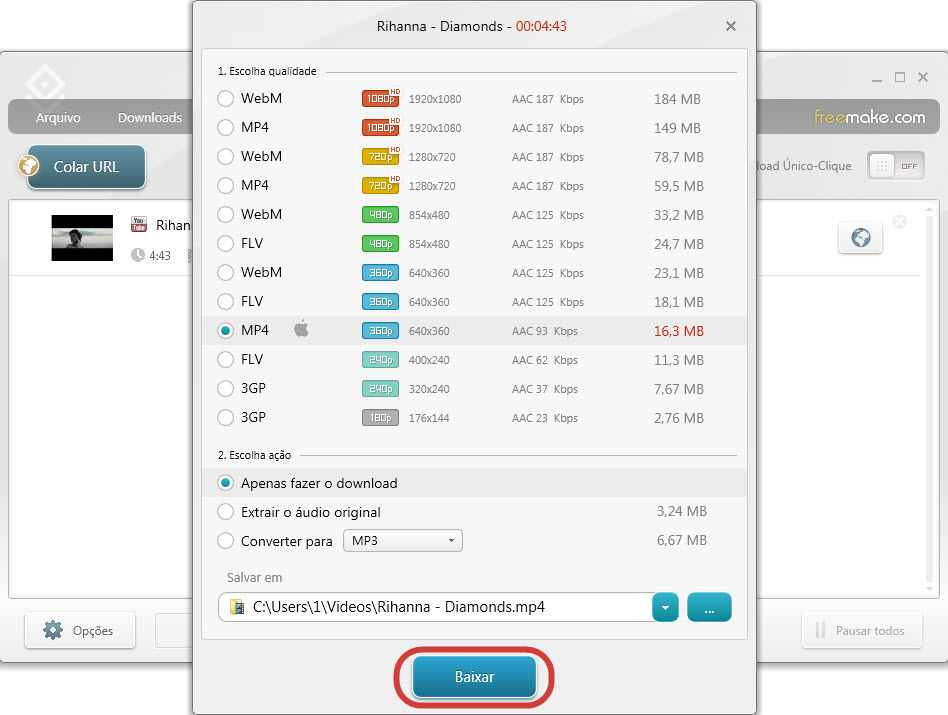Screen dimensions: 948x715
Task: Choose Apenas fazer o download action
Action: coord(226,483)
